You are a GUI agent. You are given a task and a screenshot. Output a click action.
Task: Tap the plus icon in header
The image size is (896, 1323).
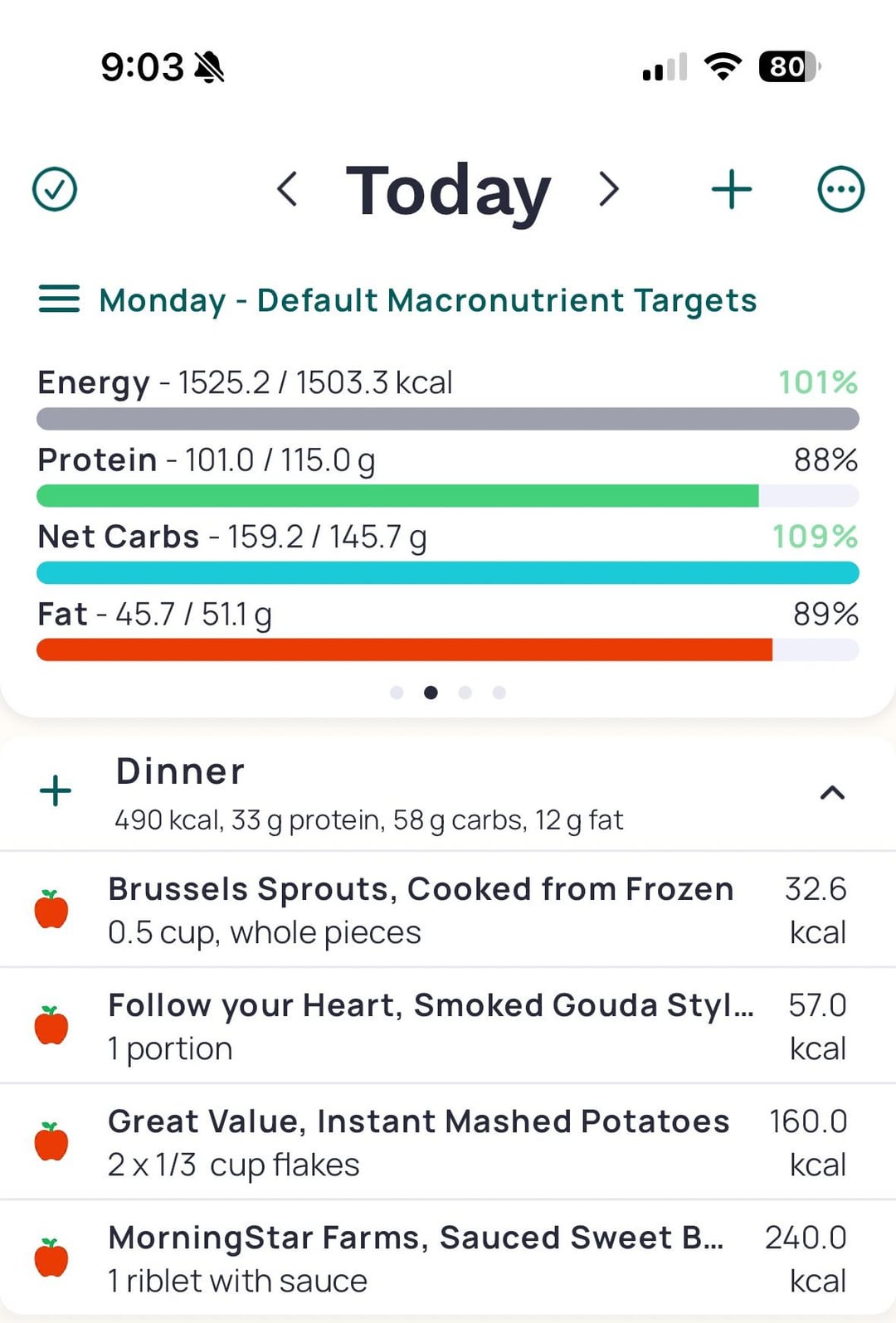(732, 189)
